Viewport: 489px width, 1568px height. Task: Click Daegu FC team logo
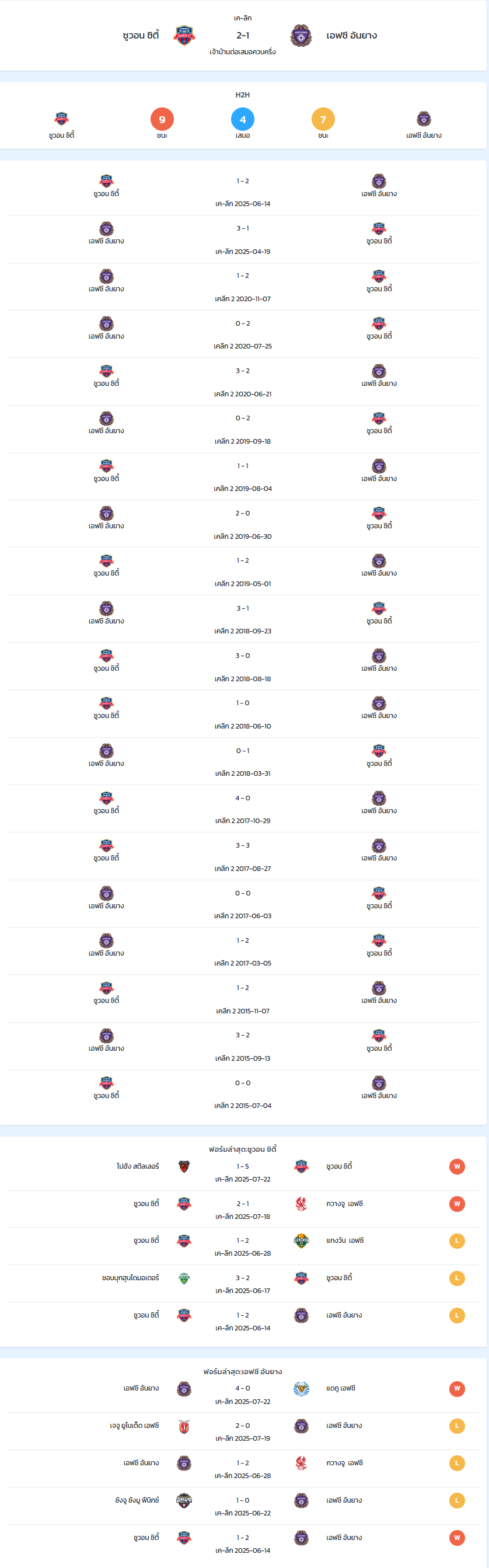tap(301, 1388)
